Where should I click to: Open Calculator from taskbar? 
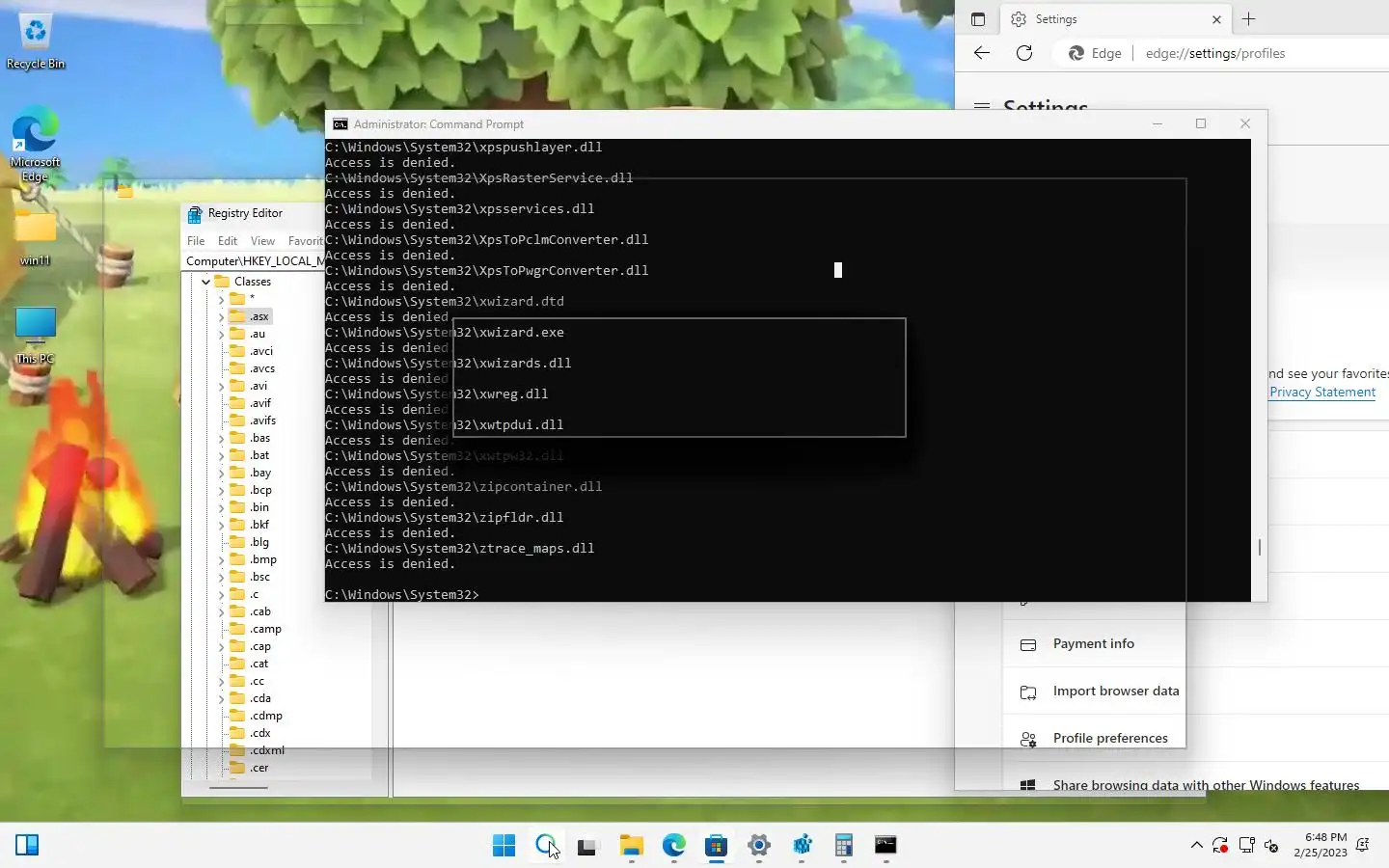coord(844,846)
